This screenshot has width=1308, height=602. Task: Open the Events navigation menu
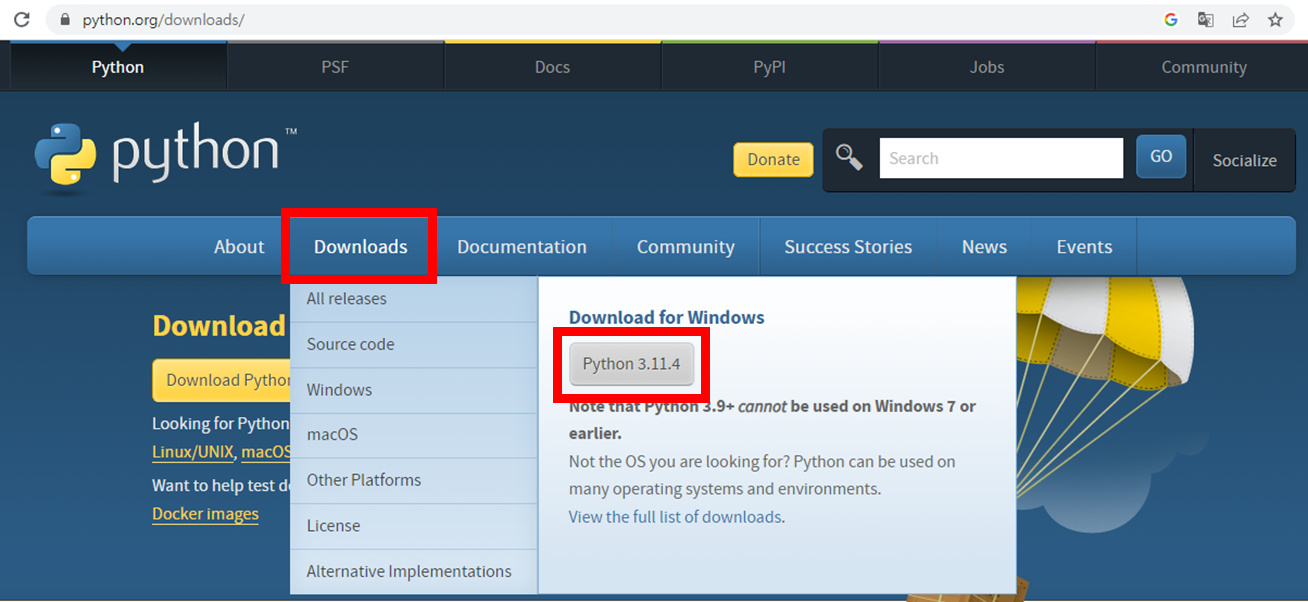click(1084, 247)
